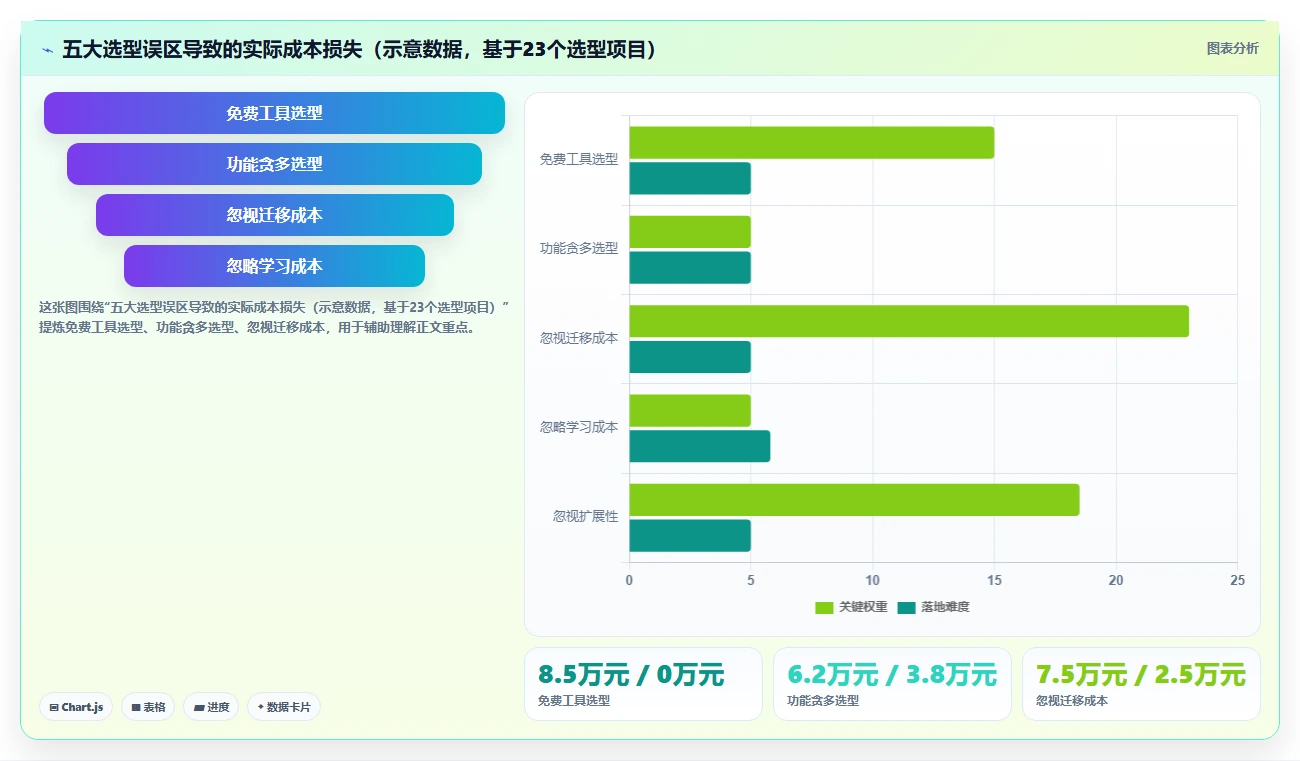Click the green 关键权重 bar for 免费工具选型
This screenshot has height=761, width=1300.
[811, 142]
